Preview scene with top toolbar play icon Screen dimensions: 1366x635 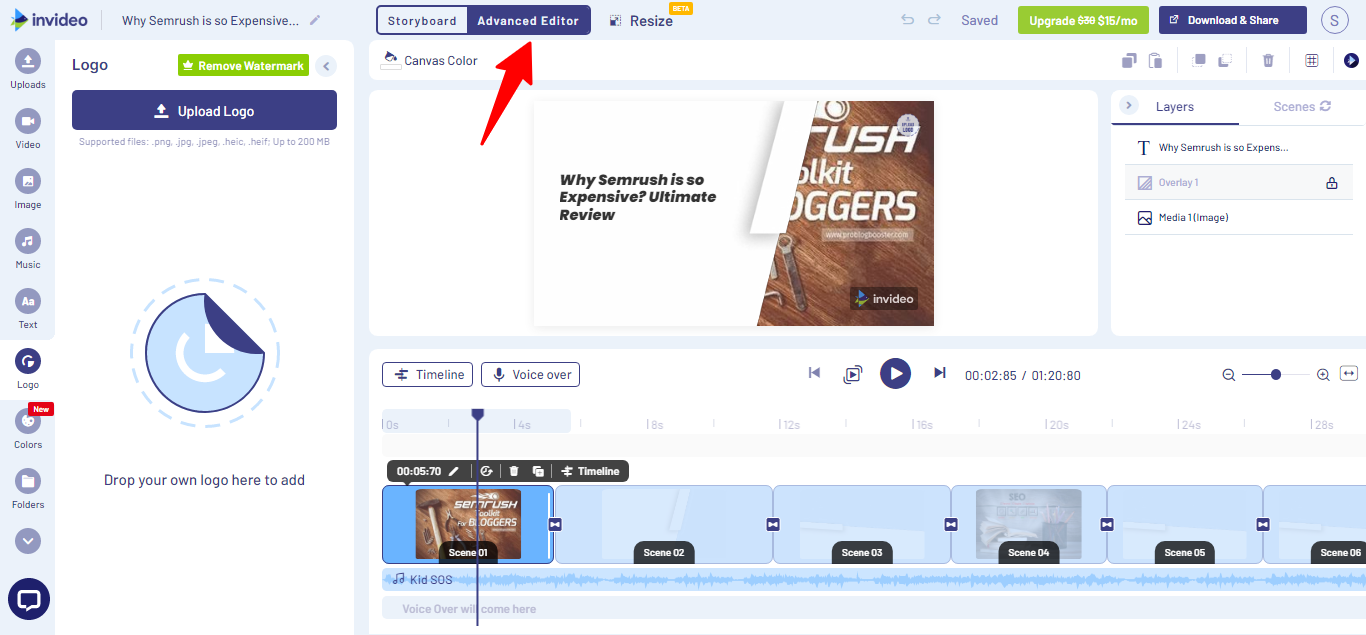click(x=1351, y=60)
